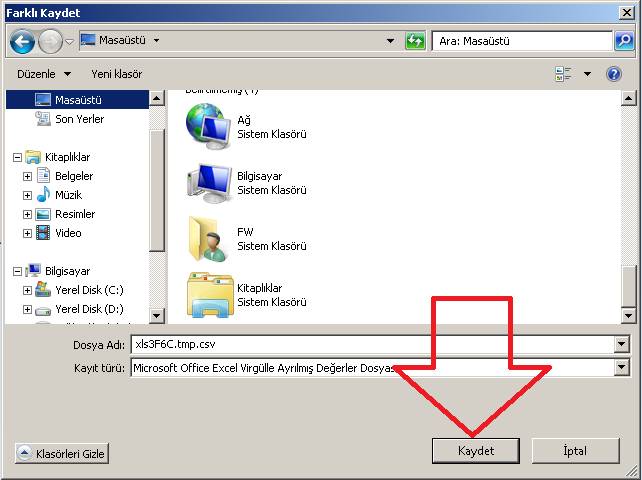642x480 pixels.
Task: Click Klasörleri Gizle button
Action: pyautogui.click(x=62, y=453)
